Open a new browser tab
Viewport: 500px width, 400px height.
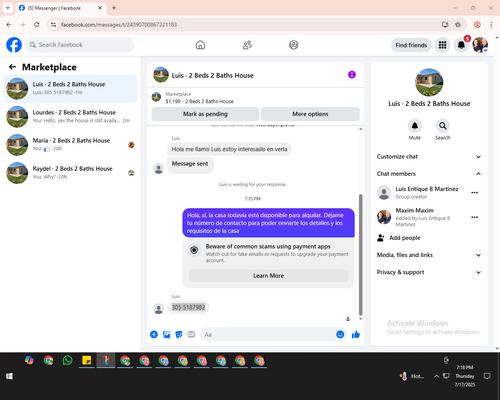click(114, 8)
